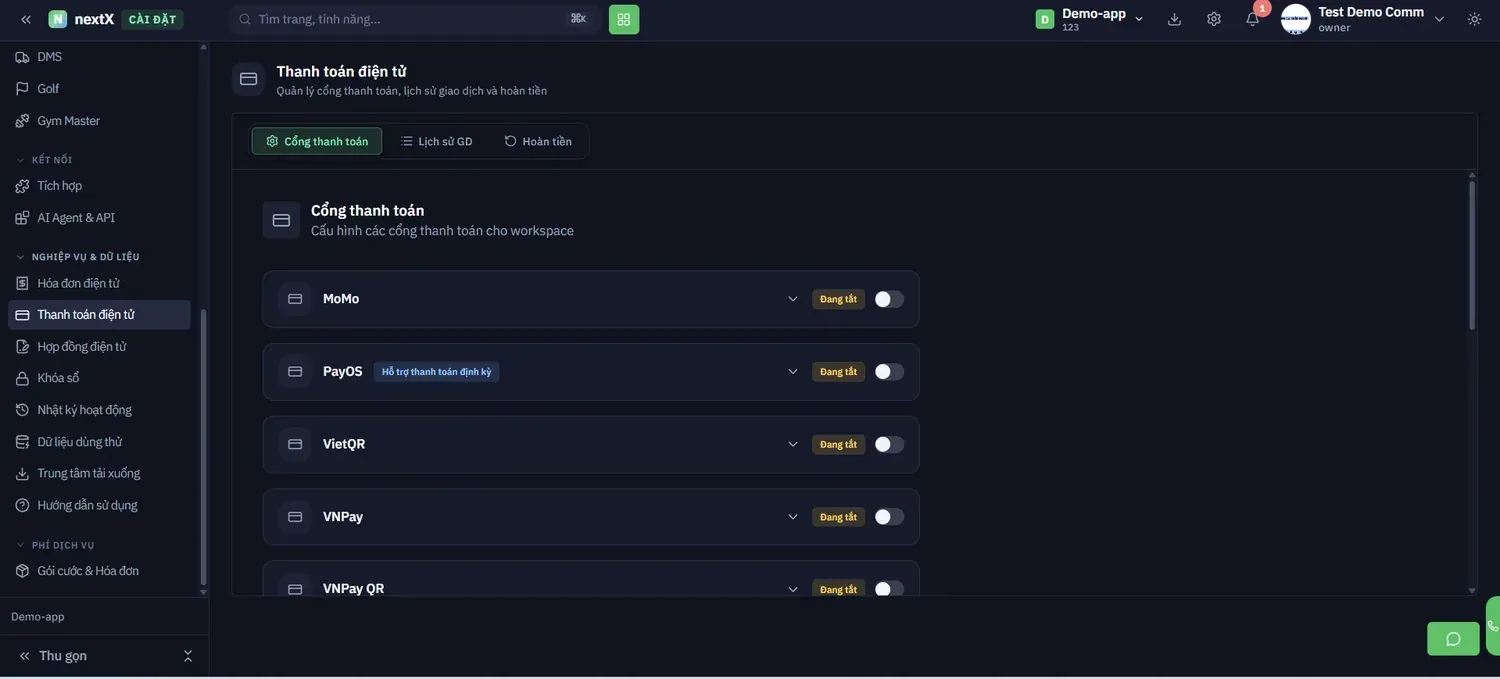Screen dimensions: 1500x679
Task: Expand the PayOS gateway settings chevron
Action: point(793,372)
